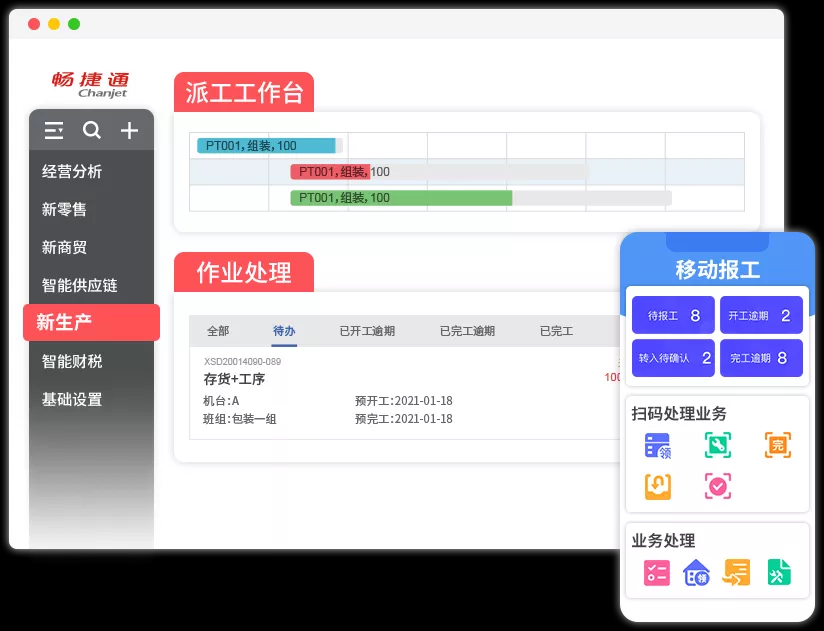Select 新生产 in the sidebar menu

[x=91, y=322]
